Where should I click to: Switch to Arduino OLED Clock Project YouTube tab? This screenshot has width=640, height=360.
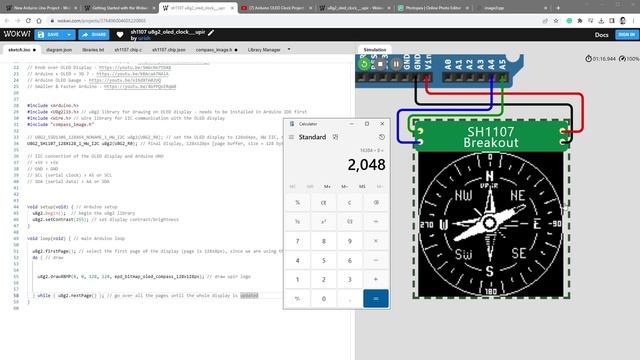tap(276, 8)
